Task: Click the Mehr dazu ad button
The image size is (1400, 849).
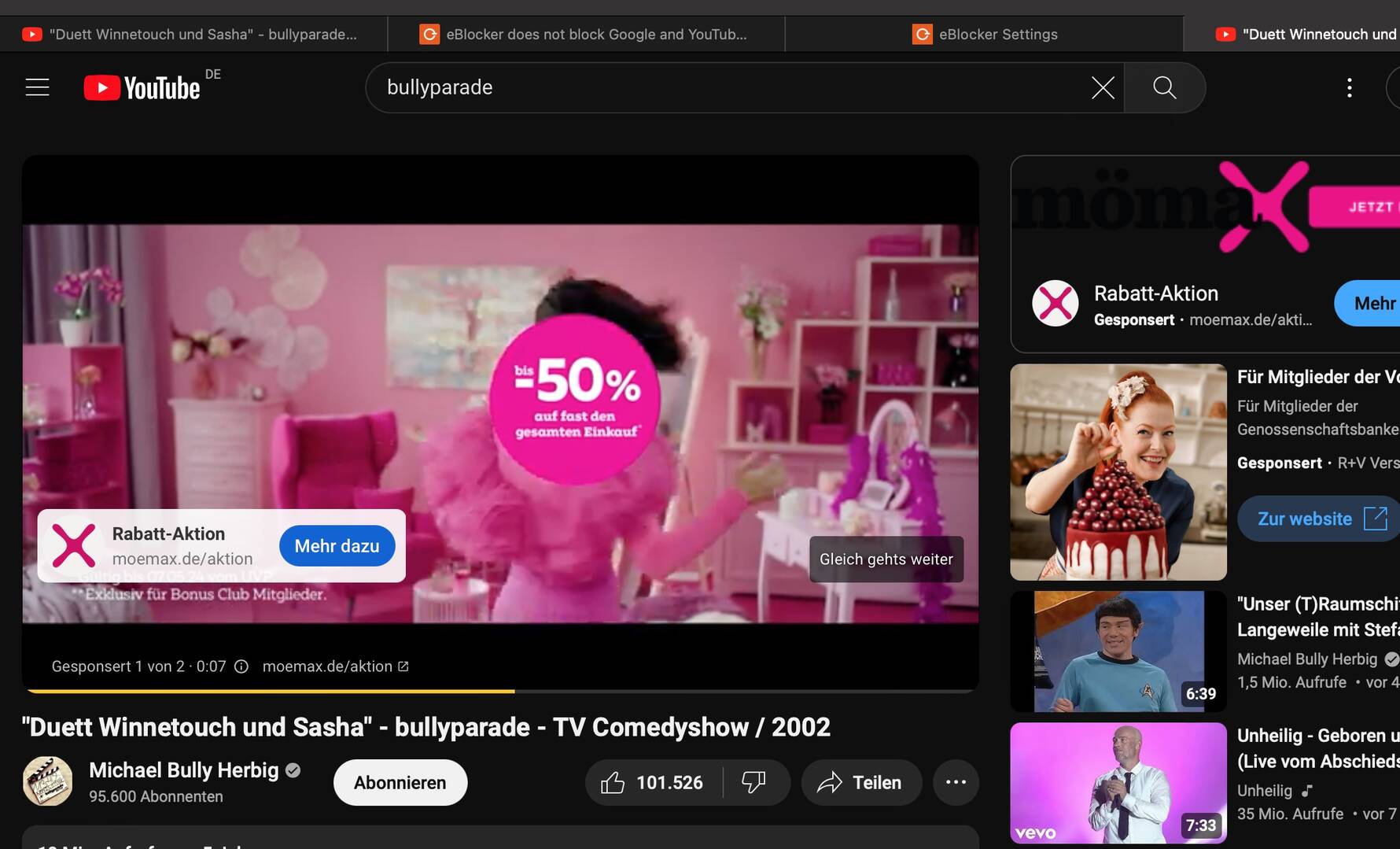Action: click(337, 546)
